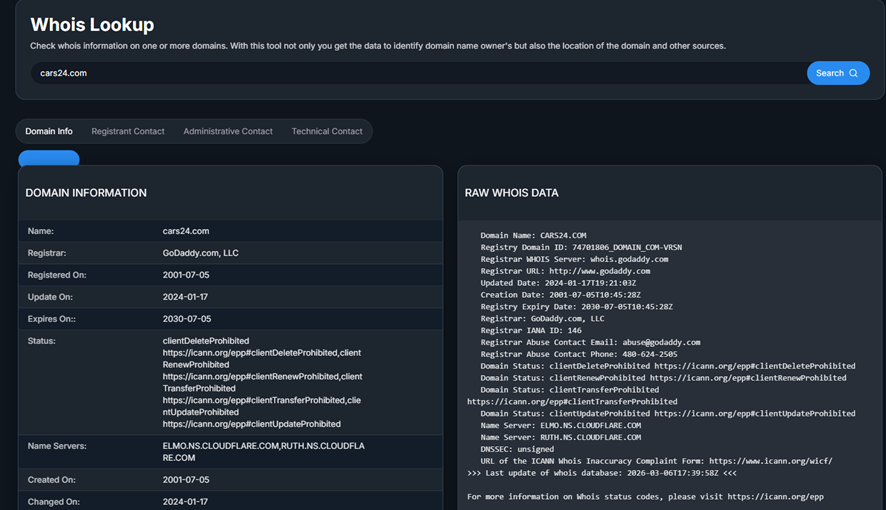Screen dimensions: 886x510
Task: Click the Registrar Abuse Contact Email line
Action: pos(590,342)
